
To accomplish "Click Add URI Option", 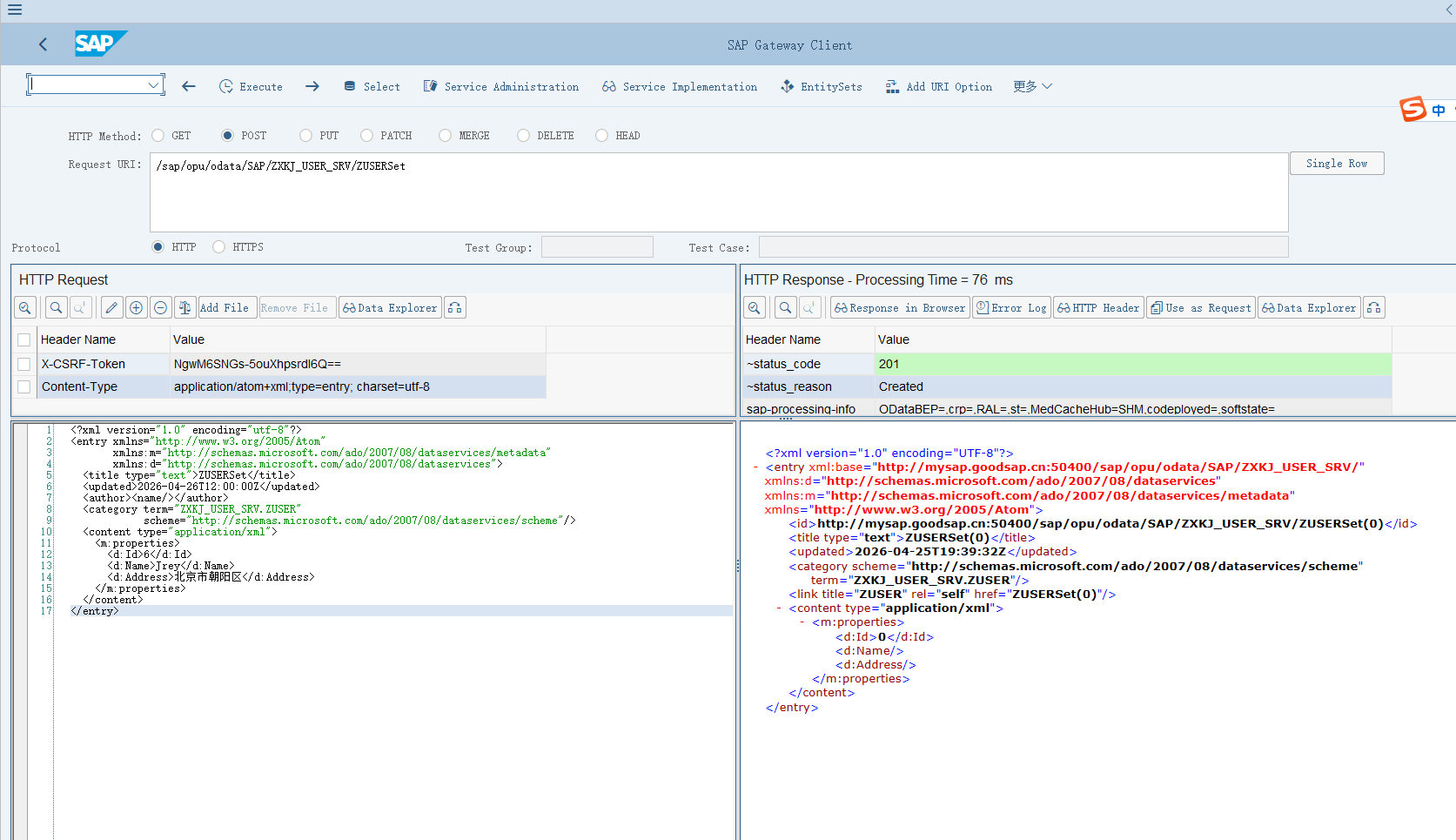I will click(x=938, y=86).
